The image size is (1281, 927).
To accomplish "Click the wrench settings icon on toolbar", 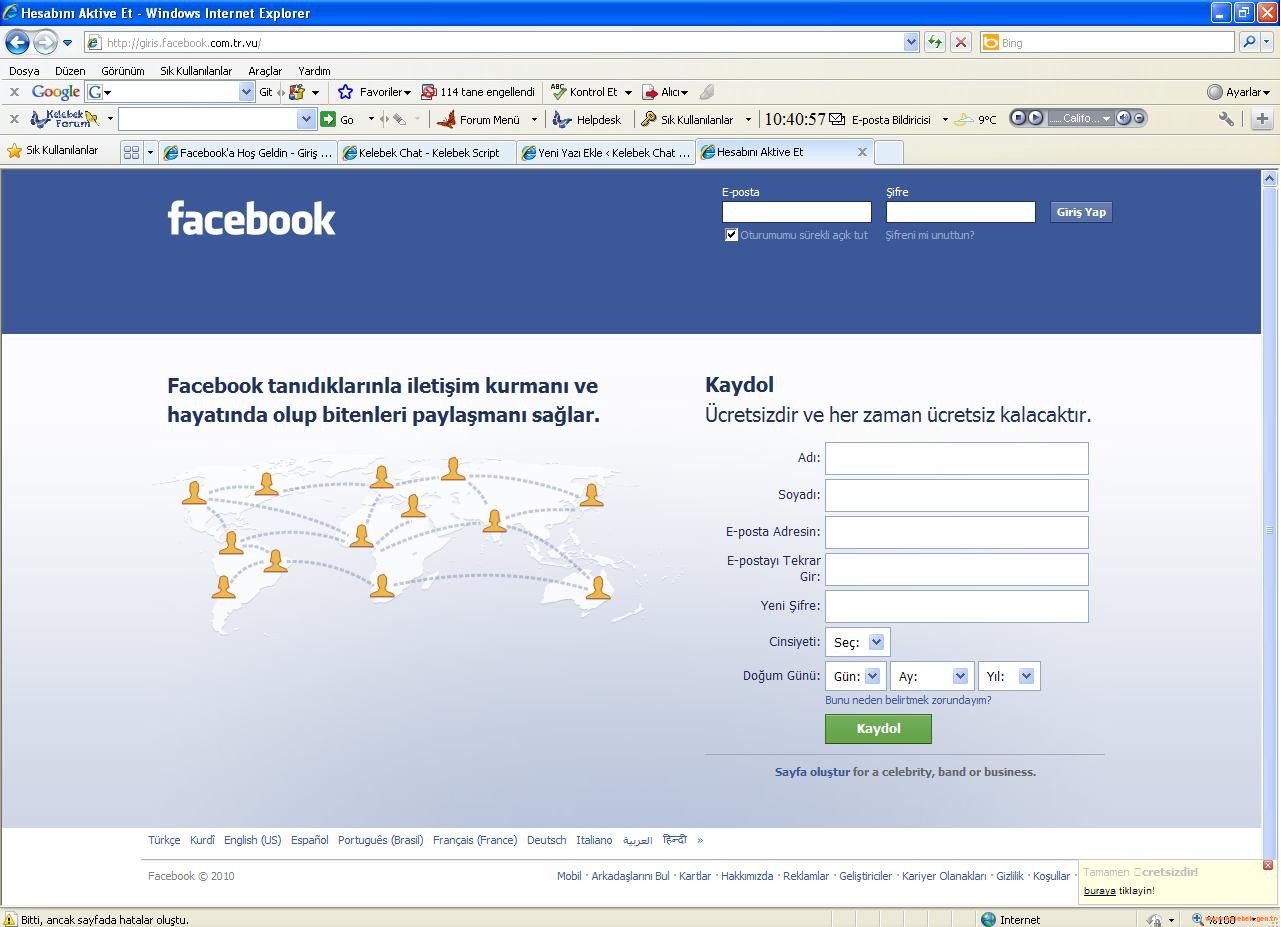I will 1226,119.
